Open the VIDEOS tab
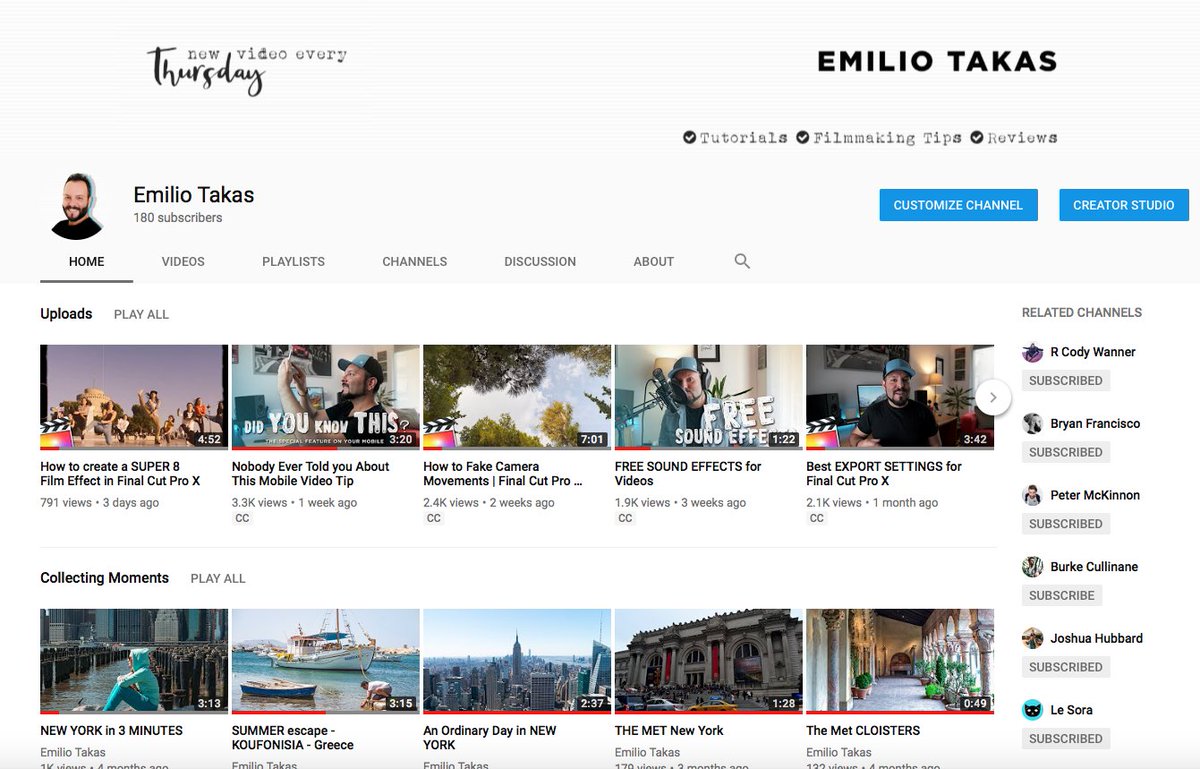This screenshot has height=769, width=1200. pos(183,262)
